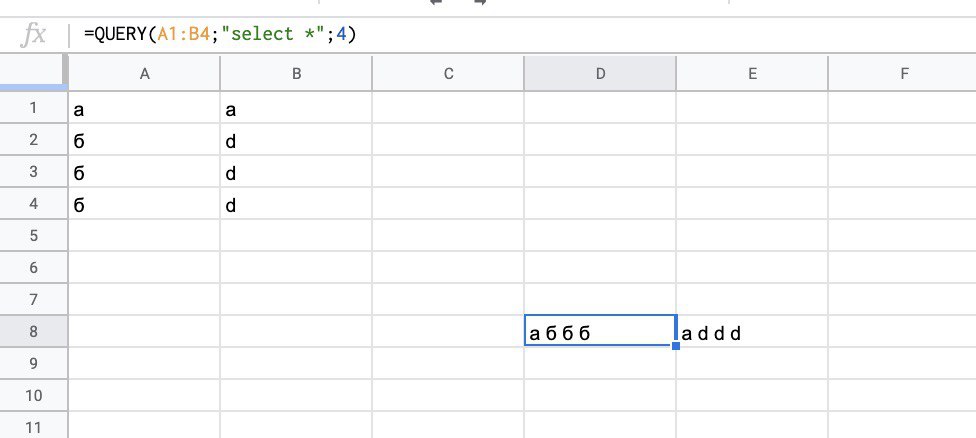The width and height of the screenshot is (976, 438).
Task: Click cell B1 containing "a"
Action: [x=296, y=108]
